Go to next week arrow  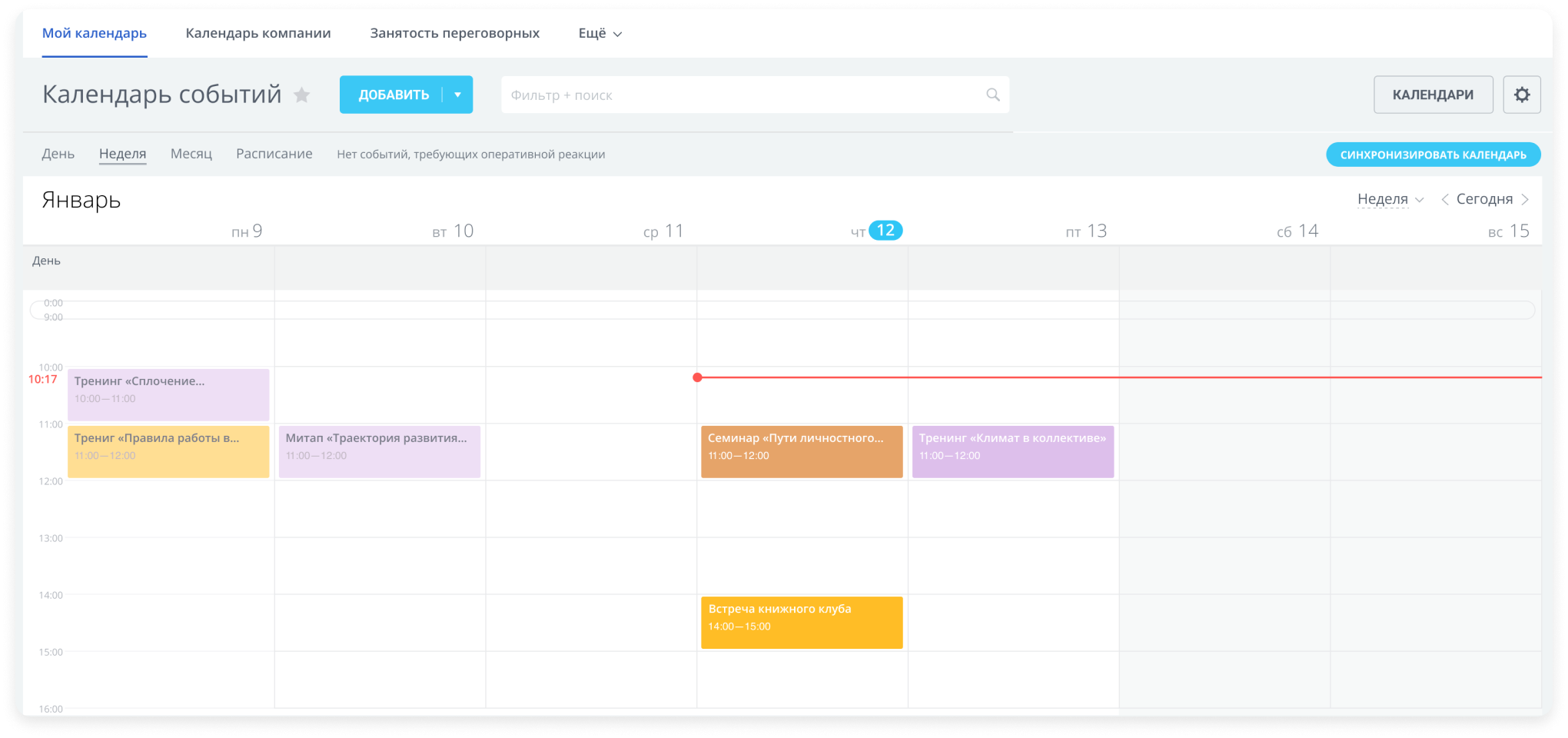pos(1525,199)
